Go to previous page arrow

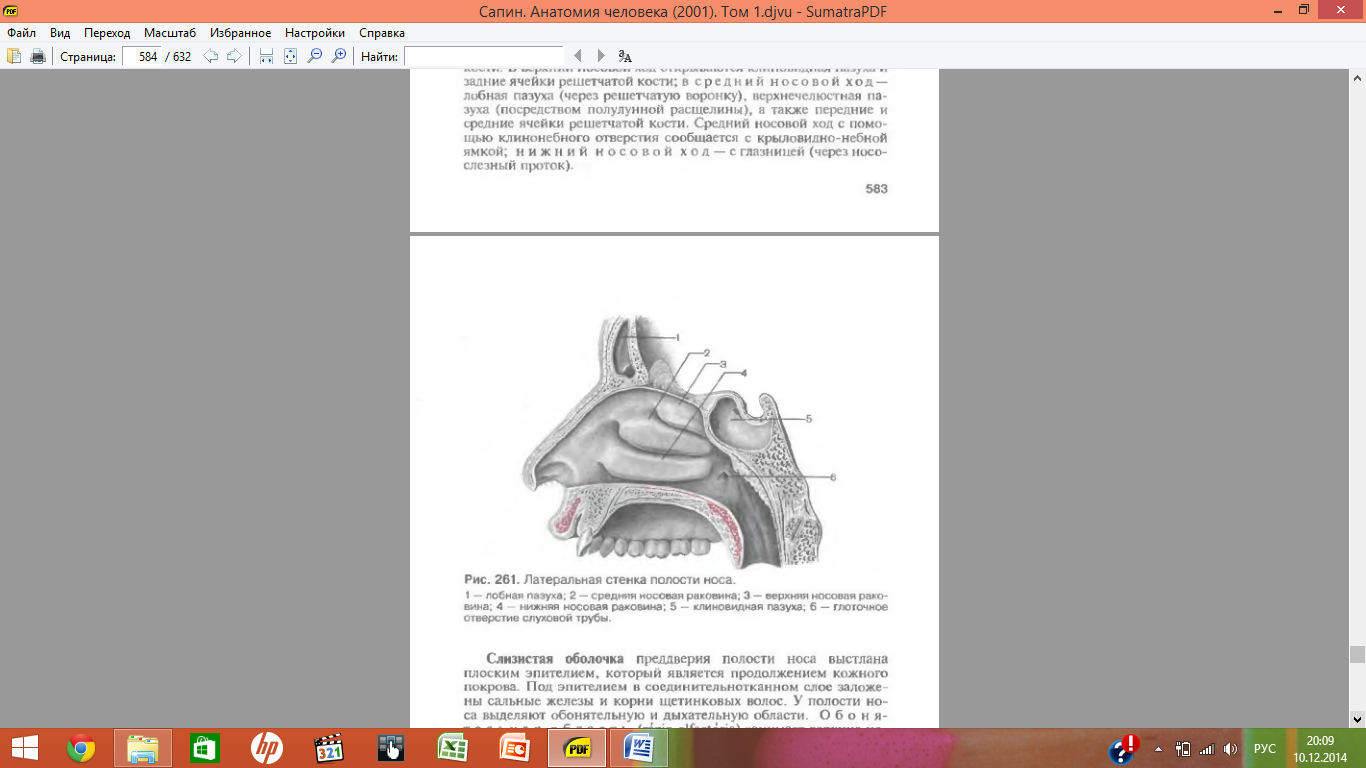point(211,56)
